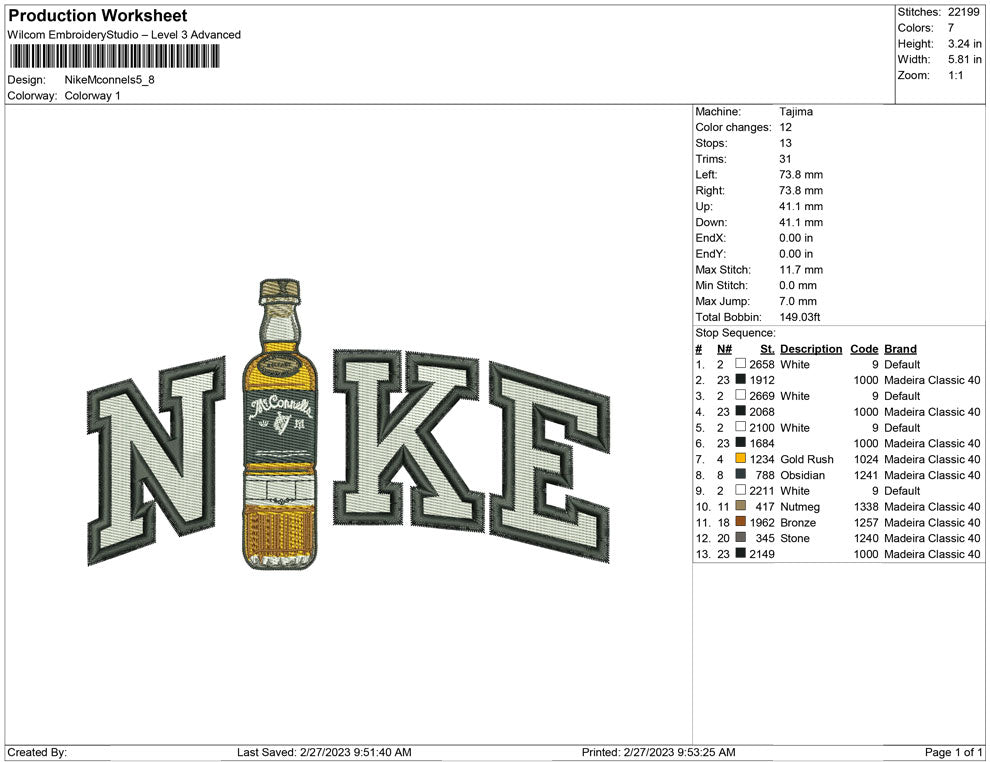Click the "Stop Sequence:" heading
990x762 pixels.
[x=735, y=333]
